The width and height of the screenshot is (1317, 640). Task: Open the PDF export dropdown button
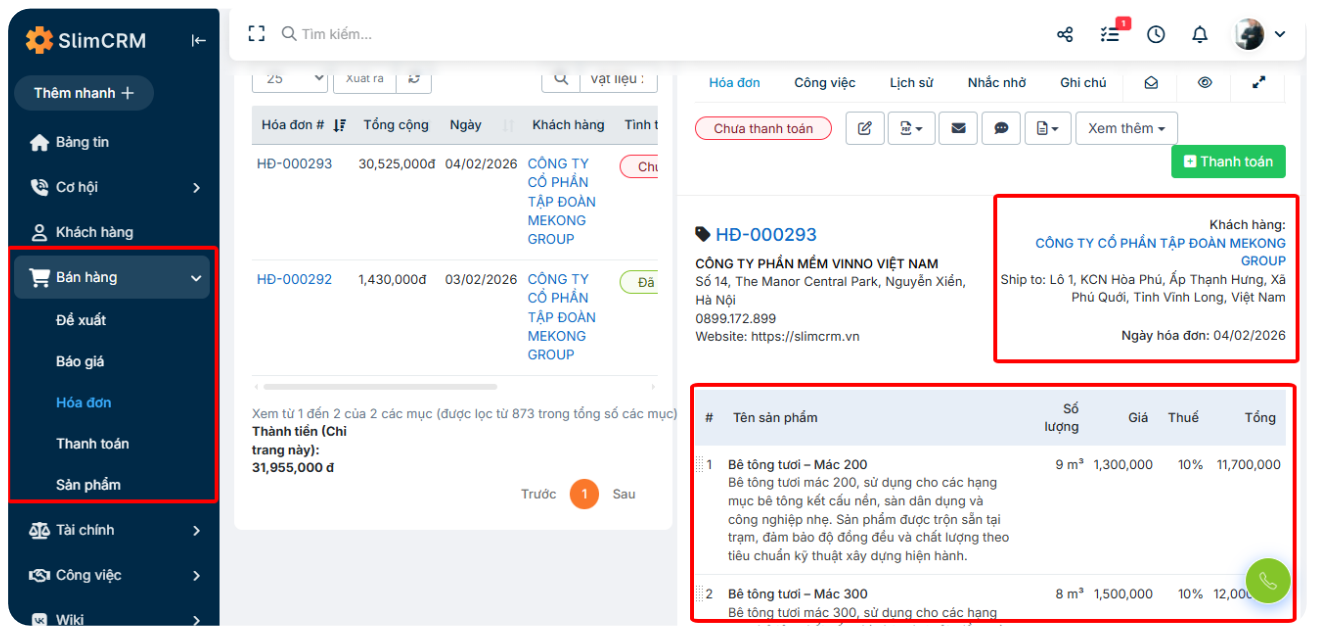(911, 128)
